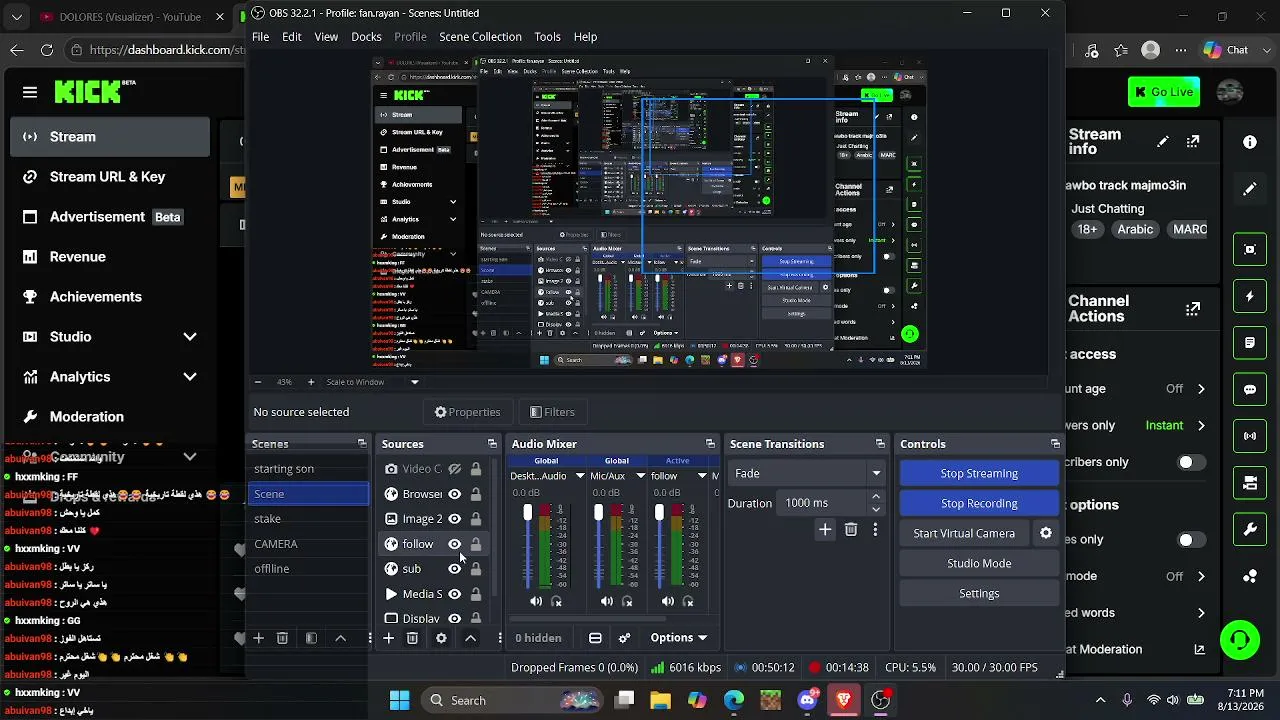1280x720 pixels.
Task: Mute the Mic/Aux speaker icon
Action: (x=607, y=601)
